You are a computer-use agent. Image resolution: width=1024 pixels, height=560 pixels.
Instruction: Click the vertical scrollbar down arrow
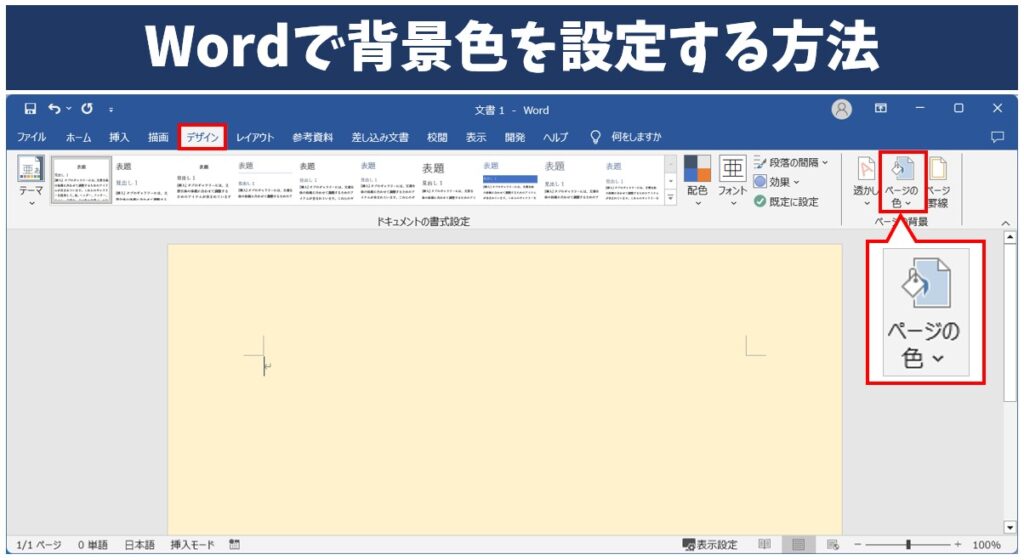[1010, 527]
